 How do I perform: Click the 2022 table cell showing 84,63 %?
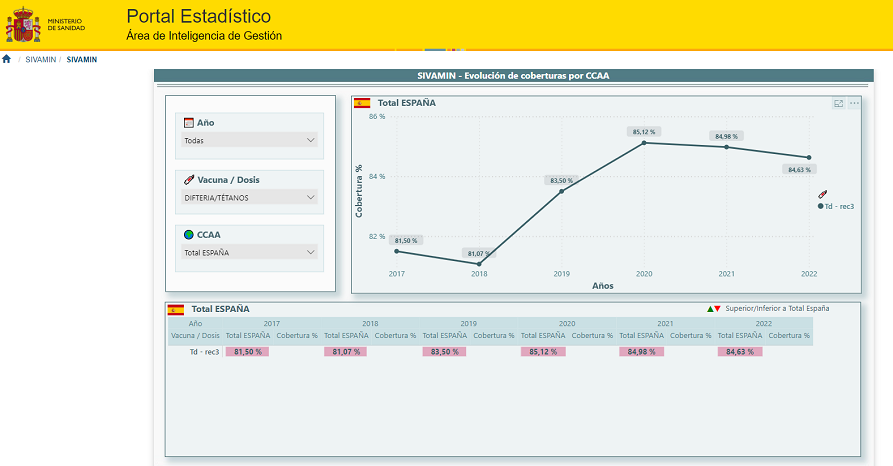pos(739,352)
